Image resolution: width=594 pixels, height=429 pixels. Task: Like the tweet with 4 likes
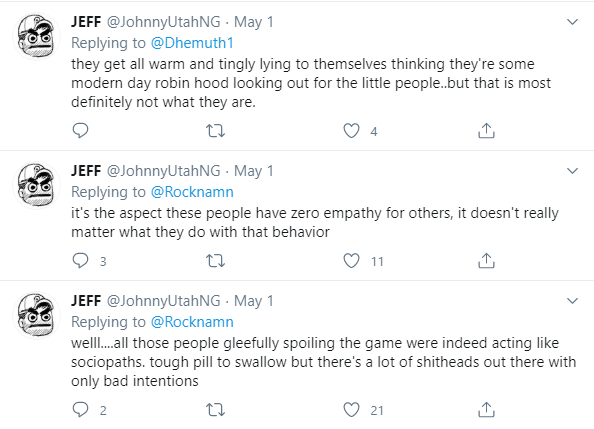(x=351, y=131)
